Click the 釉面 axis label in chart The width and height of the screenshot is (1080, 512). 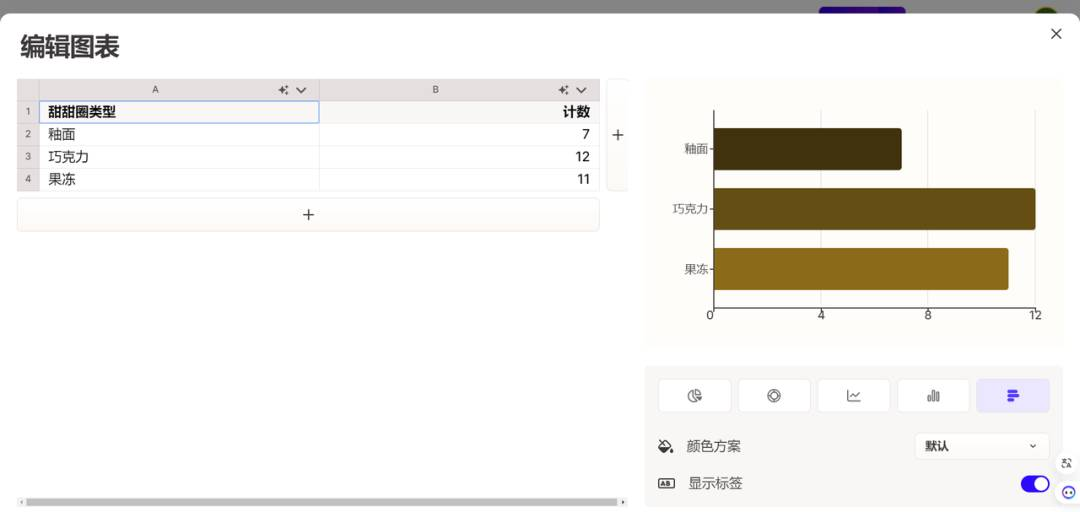(x=696, y=148)
